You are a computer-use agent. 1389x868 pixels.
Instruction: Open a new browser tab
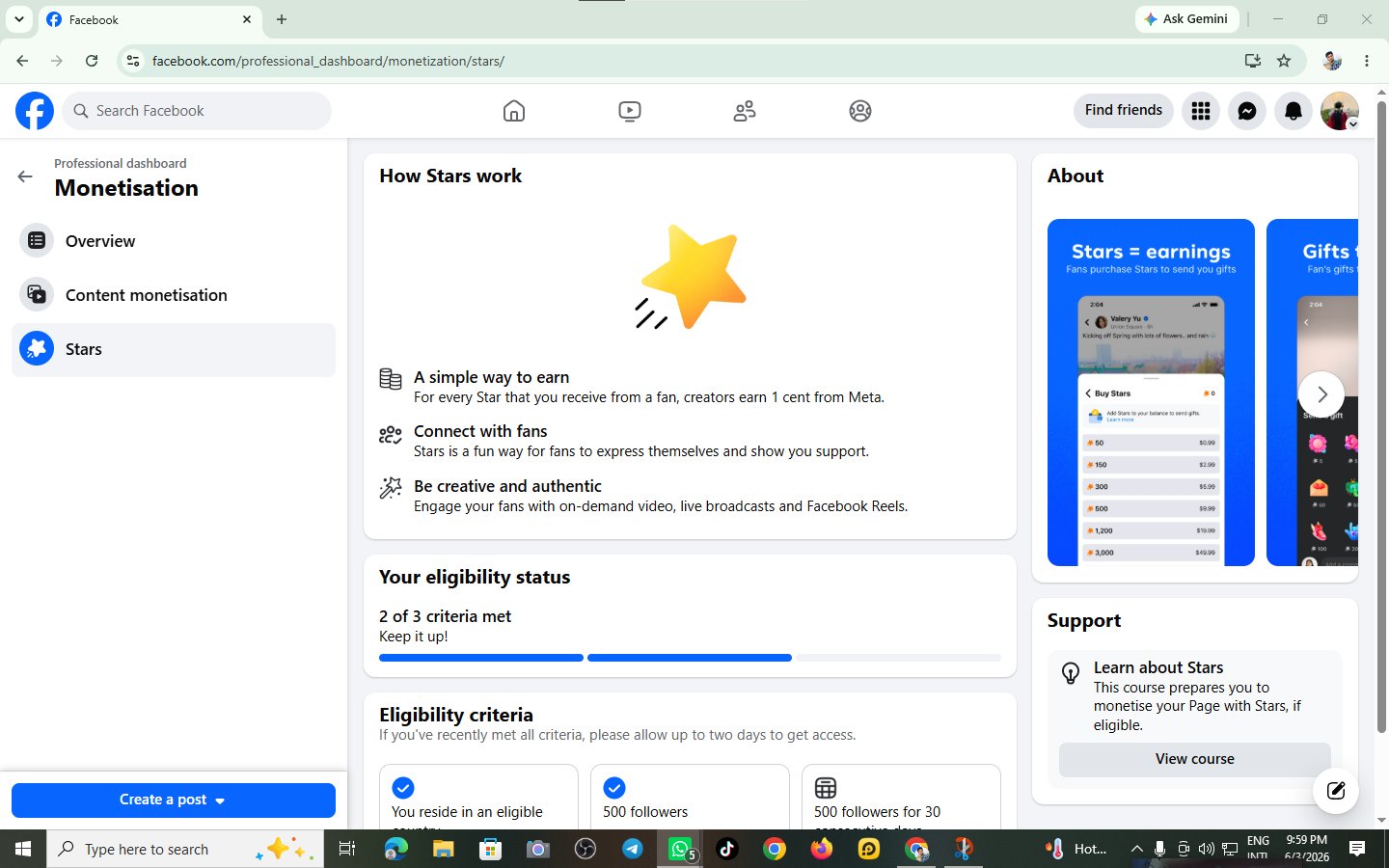pyautogui.click(x=282, y=19)
